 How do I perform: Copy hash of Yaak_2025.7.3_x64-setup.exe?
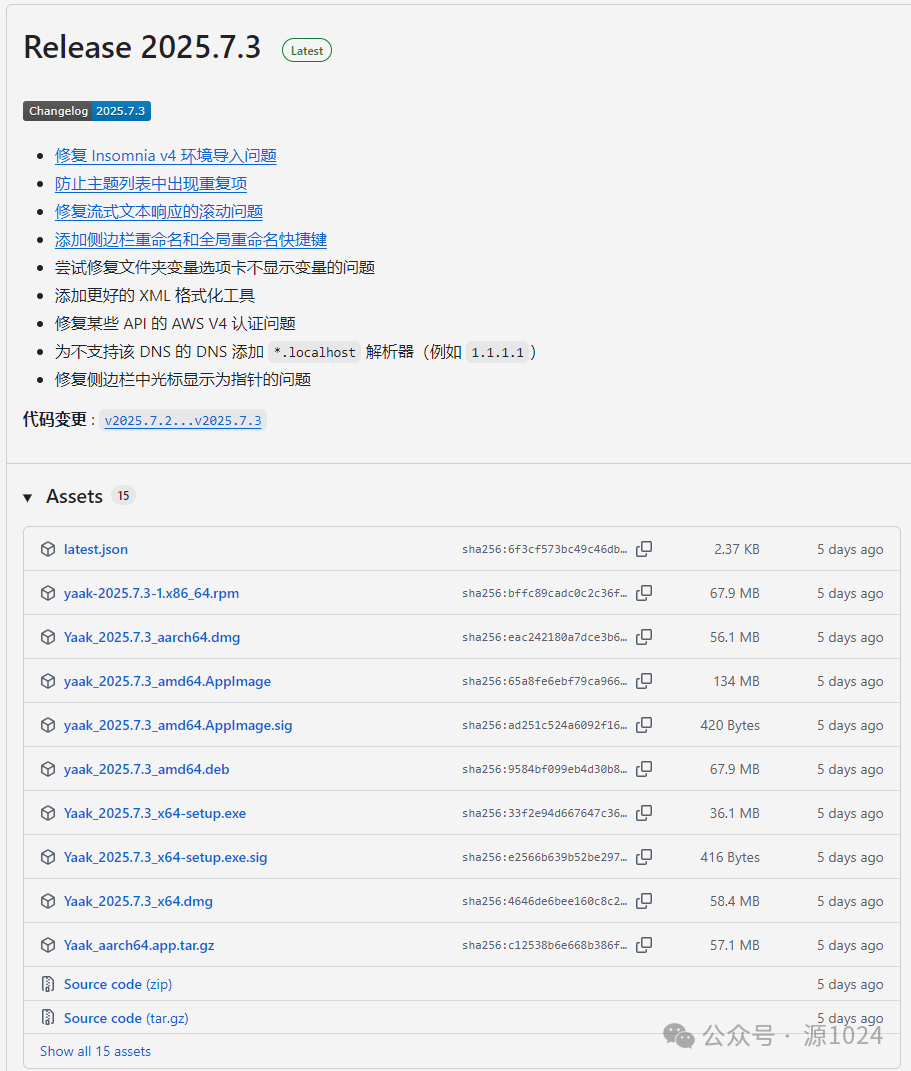[644, 813]
